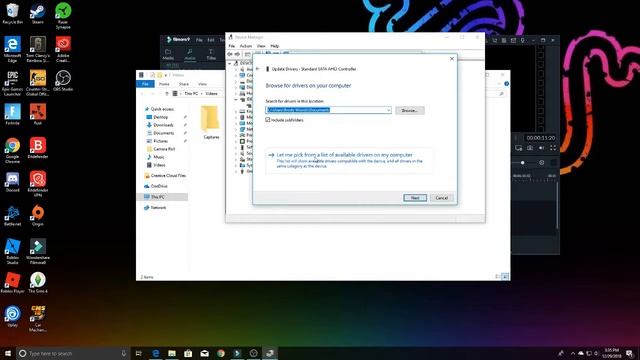Open Roblox Studio desktop icon

tap(12, 252)
